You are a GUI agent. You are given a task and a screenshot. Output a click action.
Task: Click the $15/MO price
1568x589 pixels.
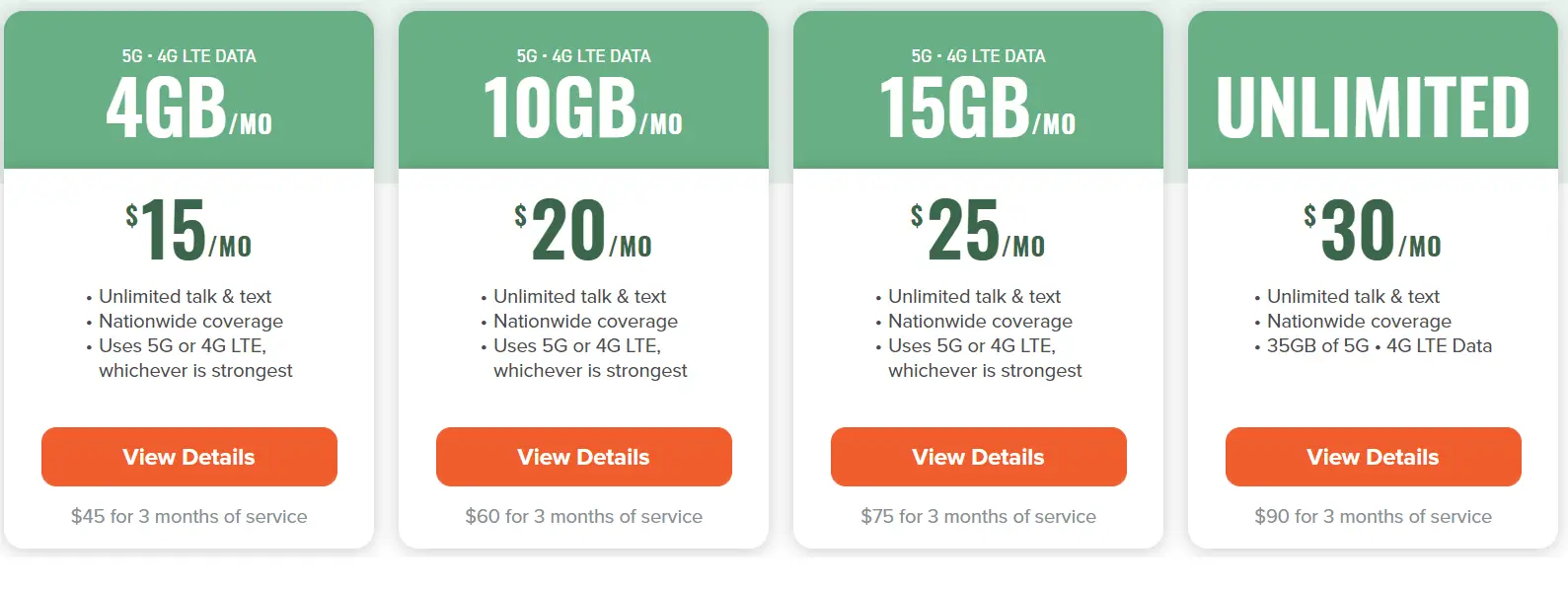188,230
